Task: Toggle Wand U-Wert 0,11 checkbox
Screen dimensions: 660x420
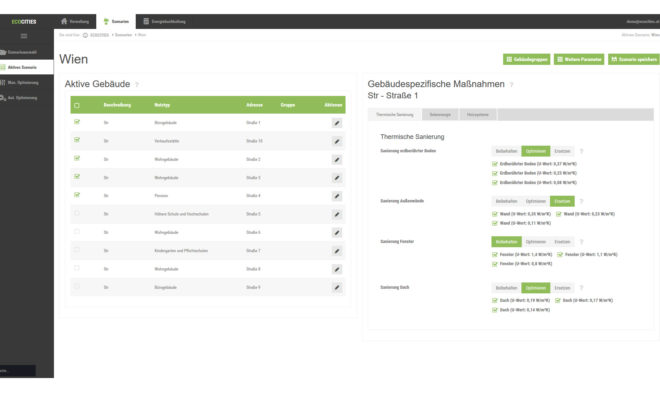Action: click(x=495, y=223)
